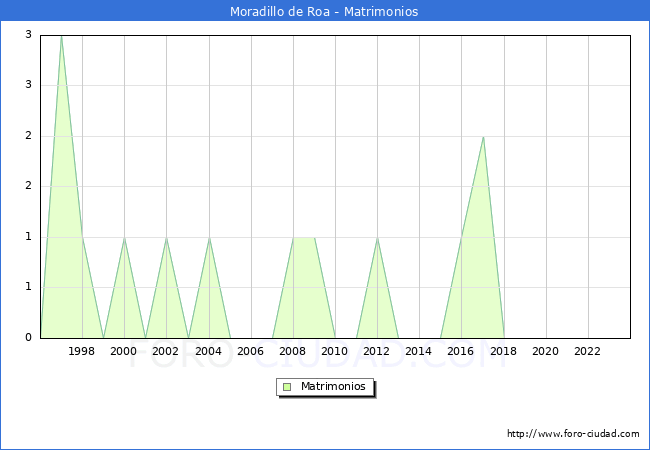
Task: Click the 2020 x-axis year label
Action: click(x=546, y=351)
